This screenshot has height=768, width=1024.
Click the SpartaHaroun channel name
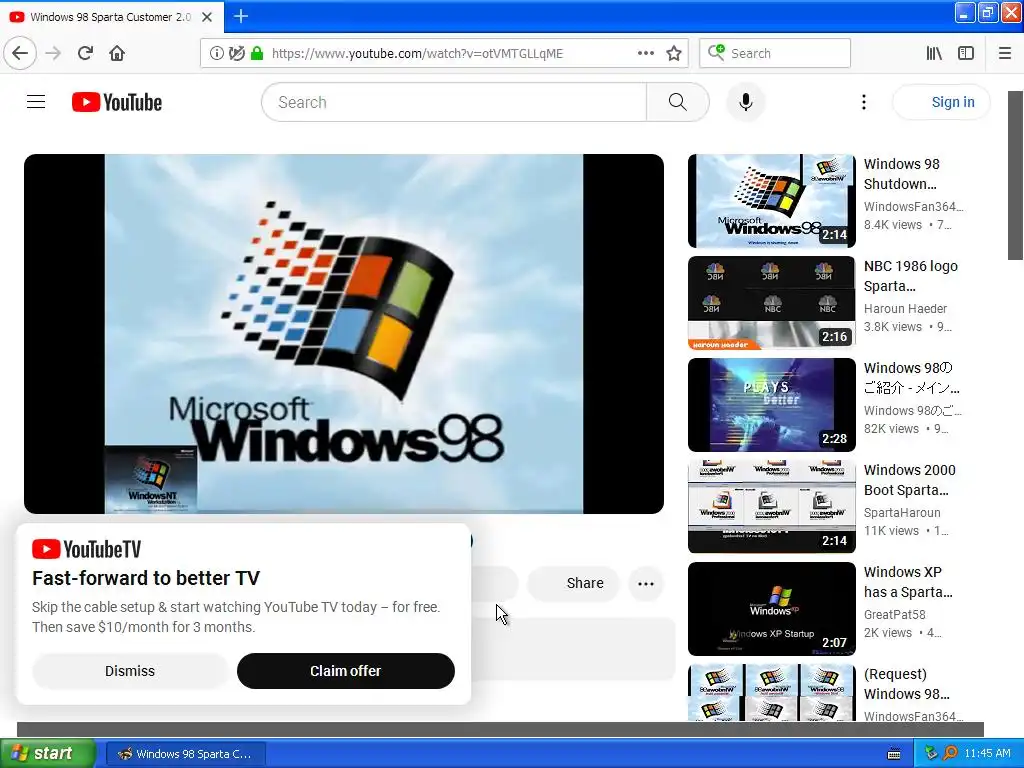point(902,513)
